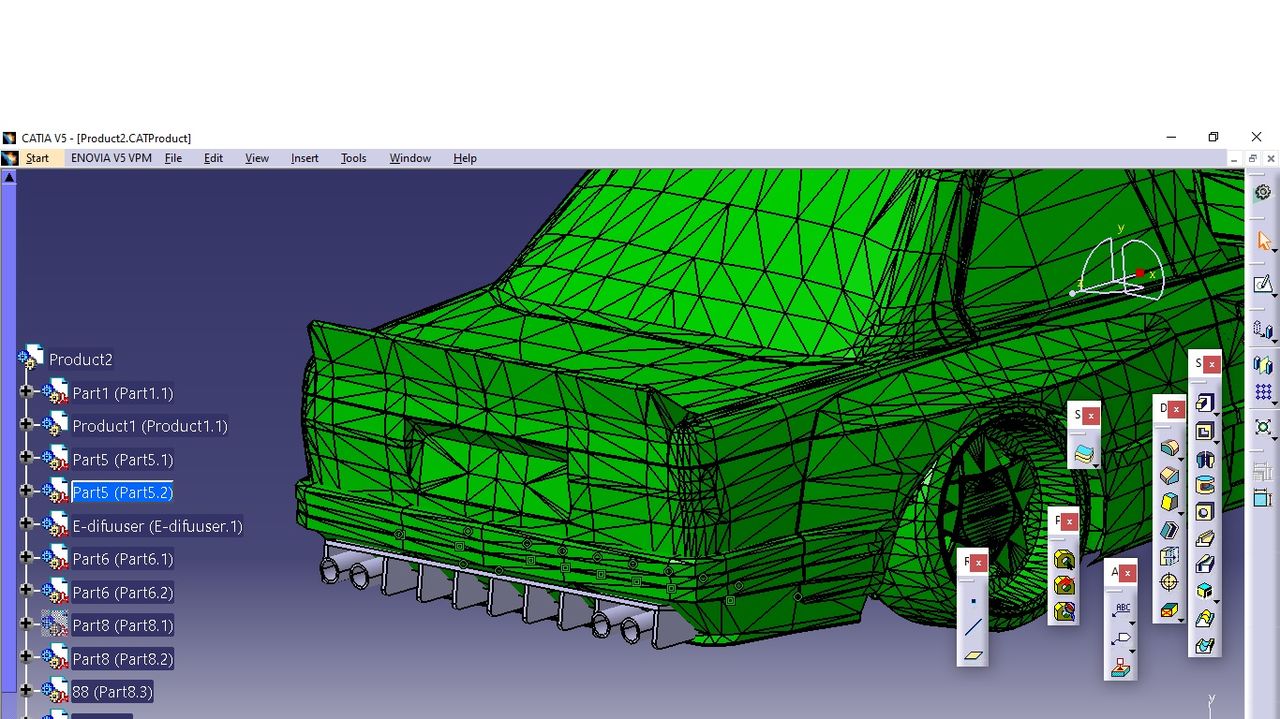The height and width of the screenshot is (719, 1280).
Task: Choose the Select arrow tool
Action: [1264, 241]
